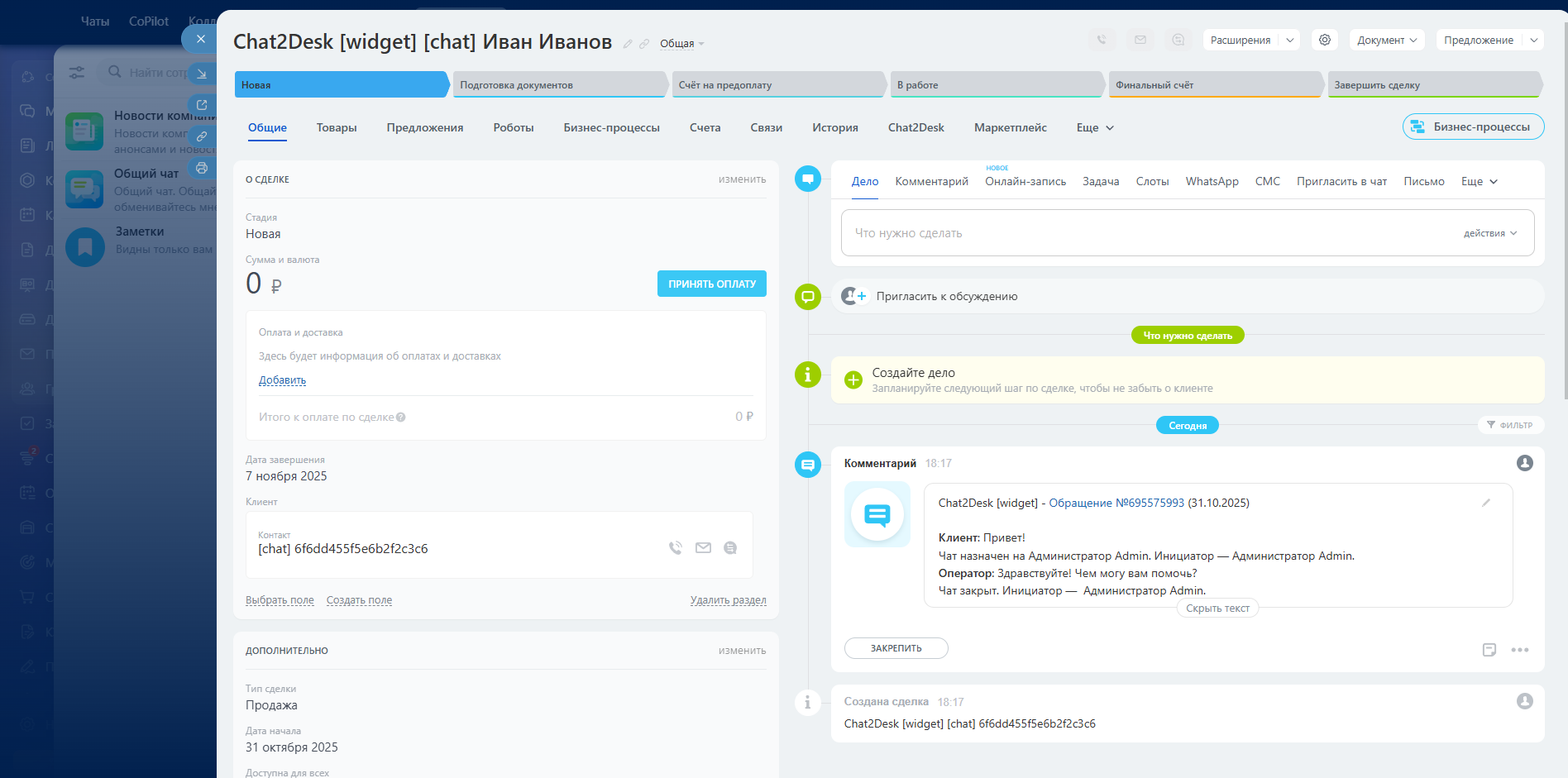Expand the Расширения dropdown

[x=1289, y=40]
